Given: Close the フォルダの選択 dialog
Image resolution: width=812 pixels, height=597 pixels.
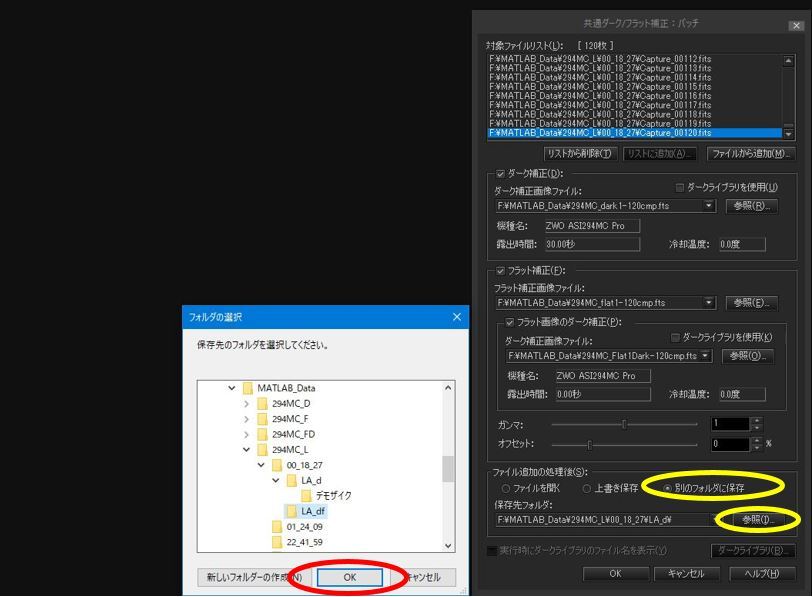Looking at the screenshot, I should [x=456, y=317].
